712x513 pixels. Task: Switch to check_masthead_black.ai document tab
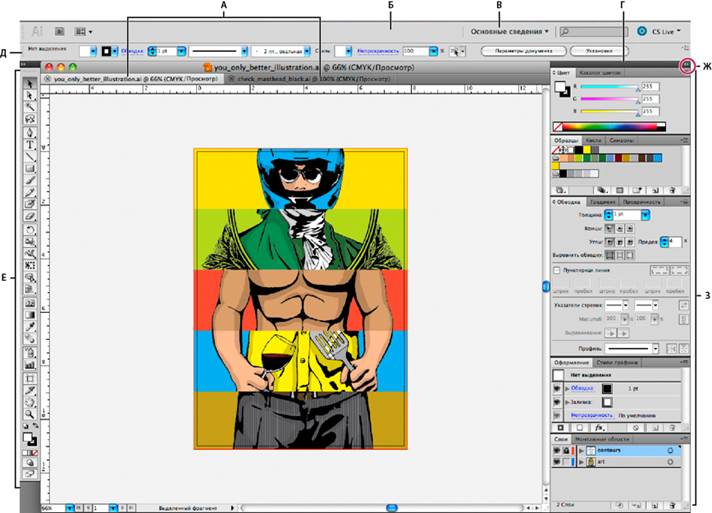(x=311, y=79)
